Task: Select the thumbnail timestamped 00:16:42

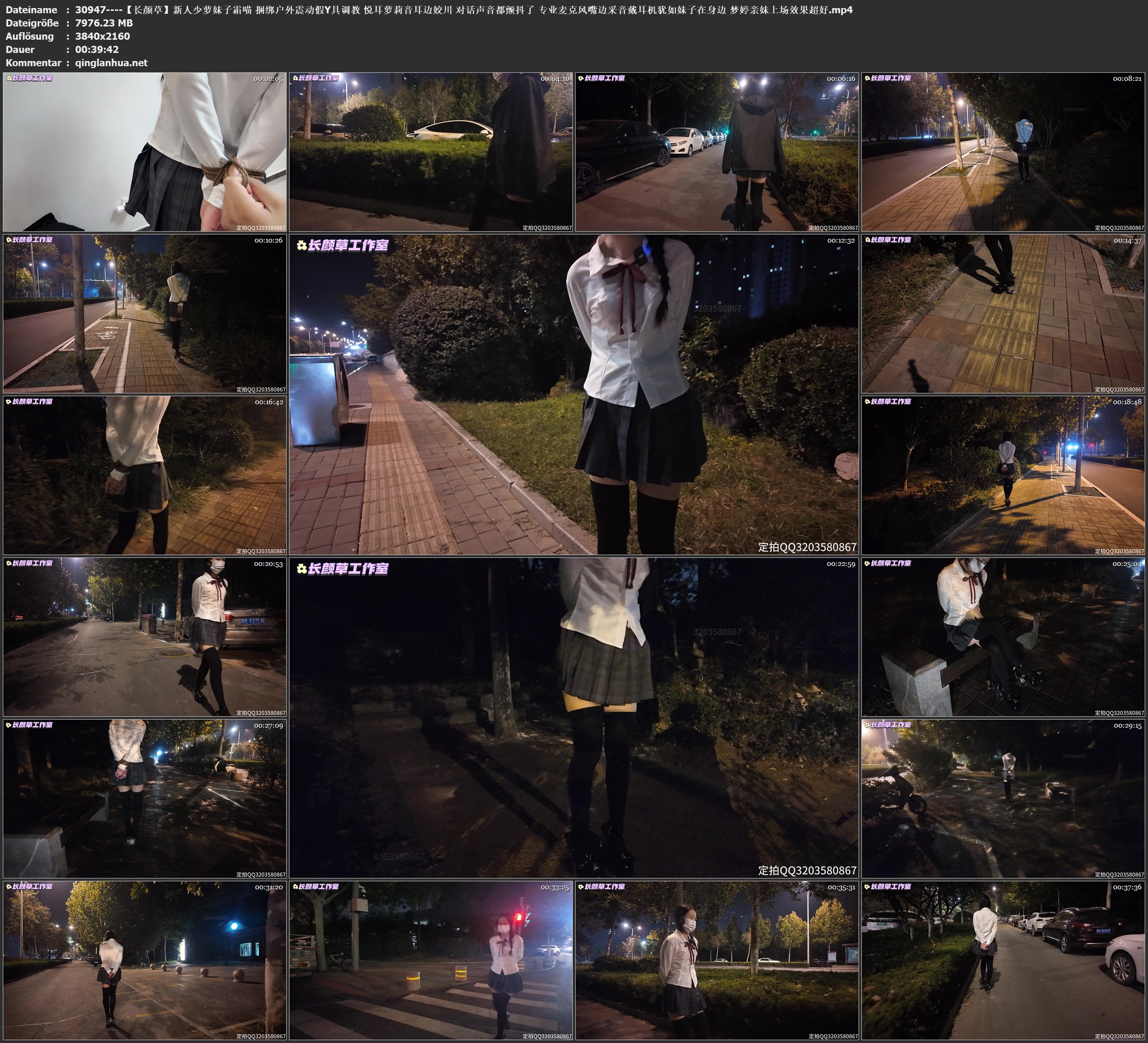Action: [145, 475]
